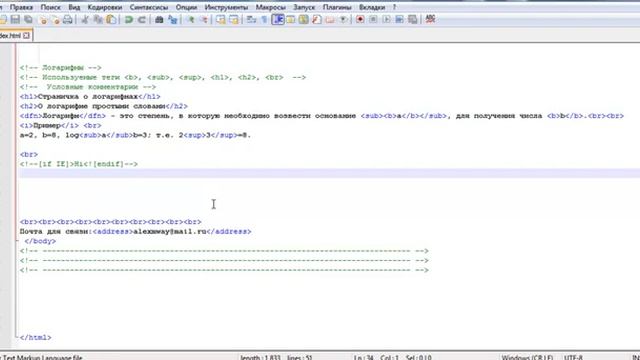
Task: Click the Save recorded macro icon
Action: 413,19
